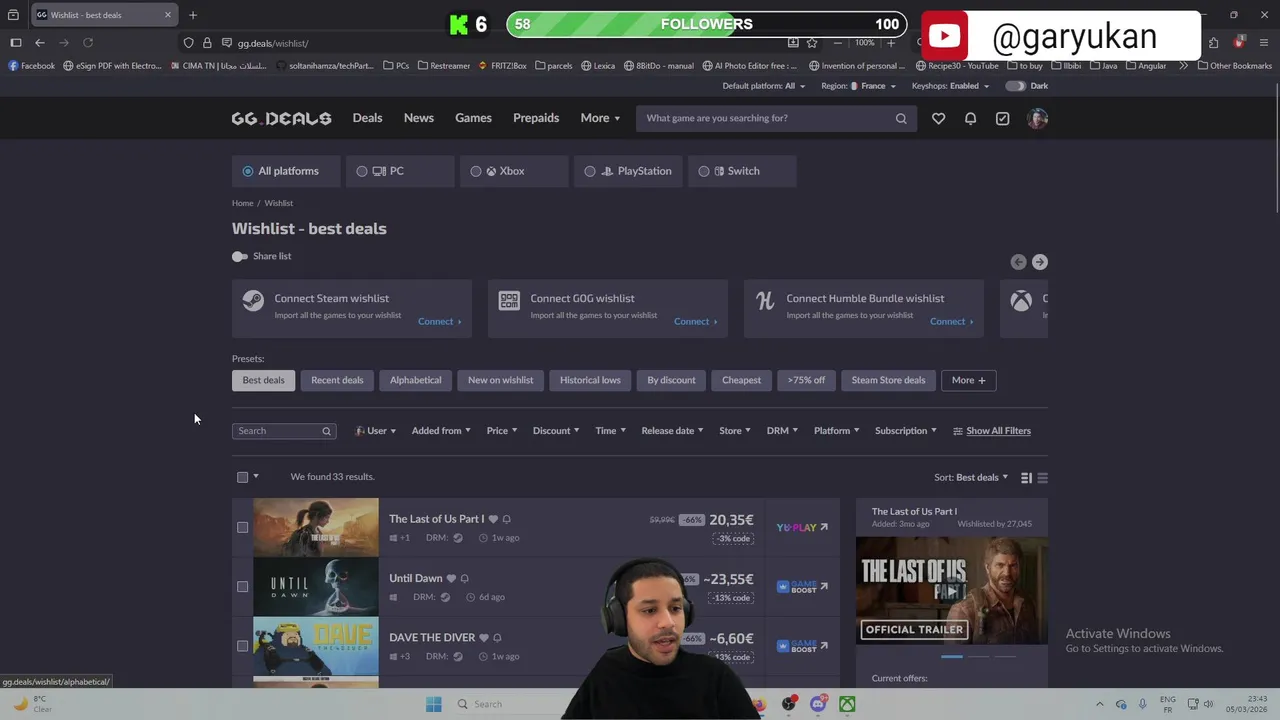
Task: Expand the DRM filter dropdown
Action: (782, 431)
